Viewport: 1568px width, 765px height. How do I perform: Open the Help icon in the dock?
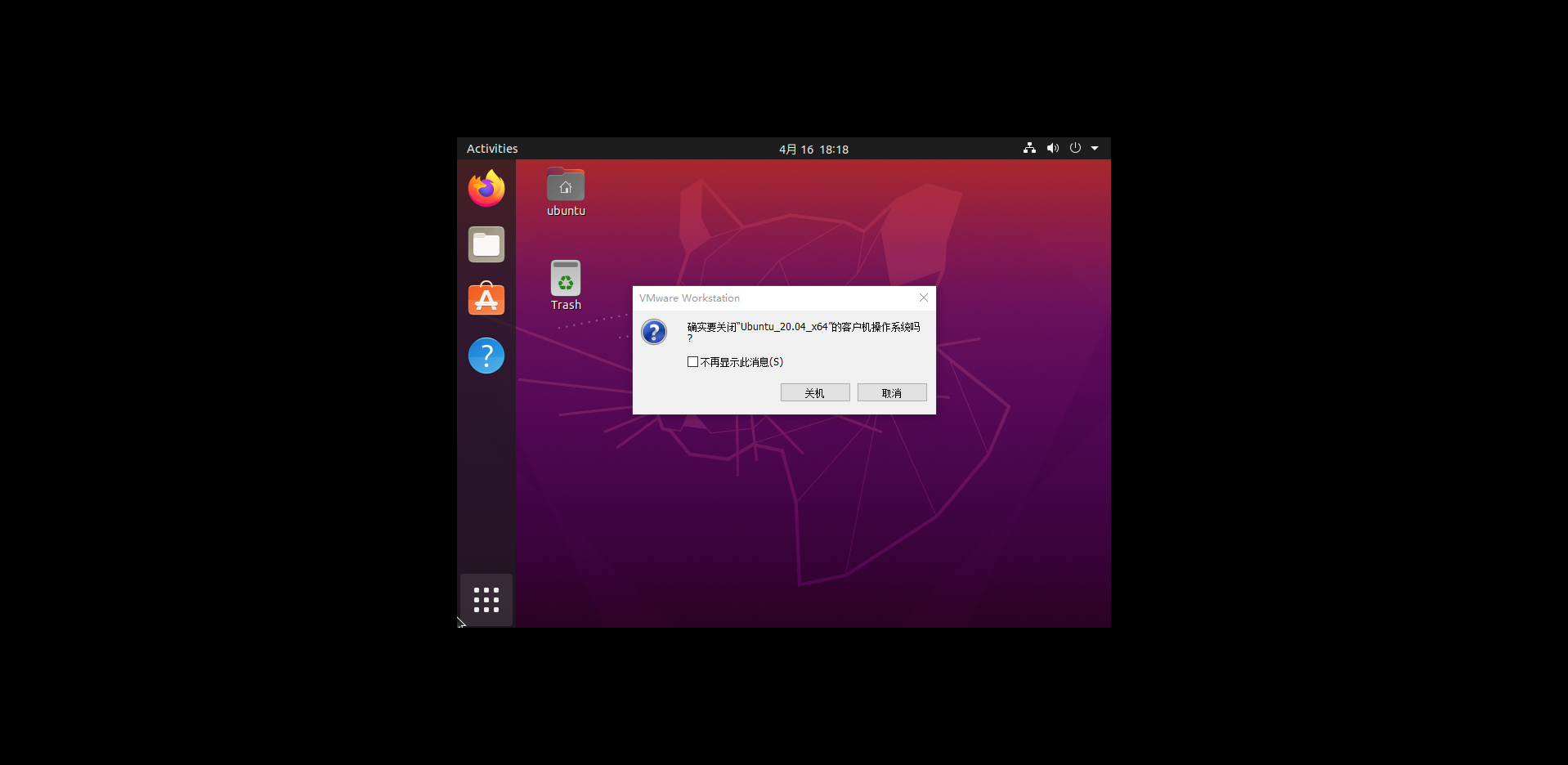tap(486, 356)
